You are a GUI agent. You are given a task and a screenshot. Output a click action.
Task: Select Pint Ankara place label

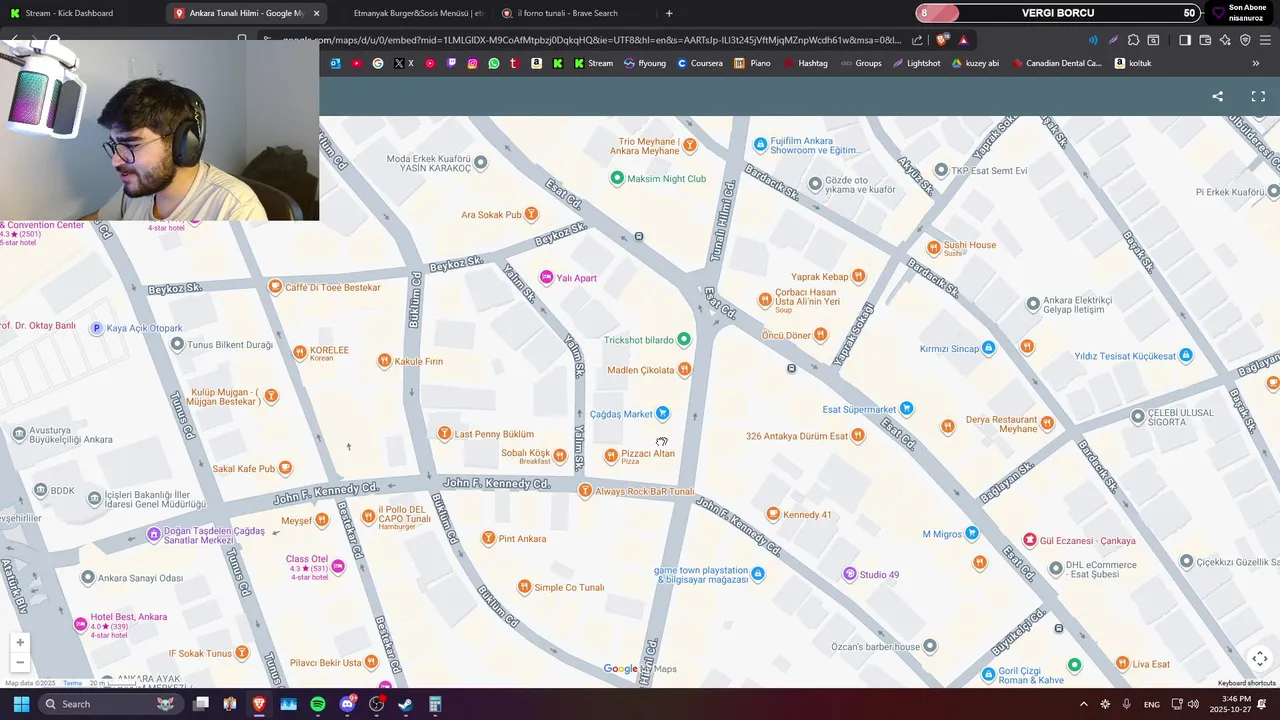coord(522,539)
